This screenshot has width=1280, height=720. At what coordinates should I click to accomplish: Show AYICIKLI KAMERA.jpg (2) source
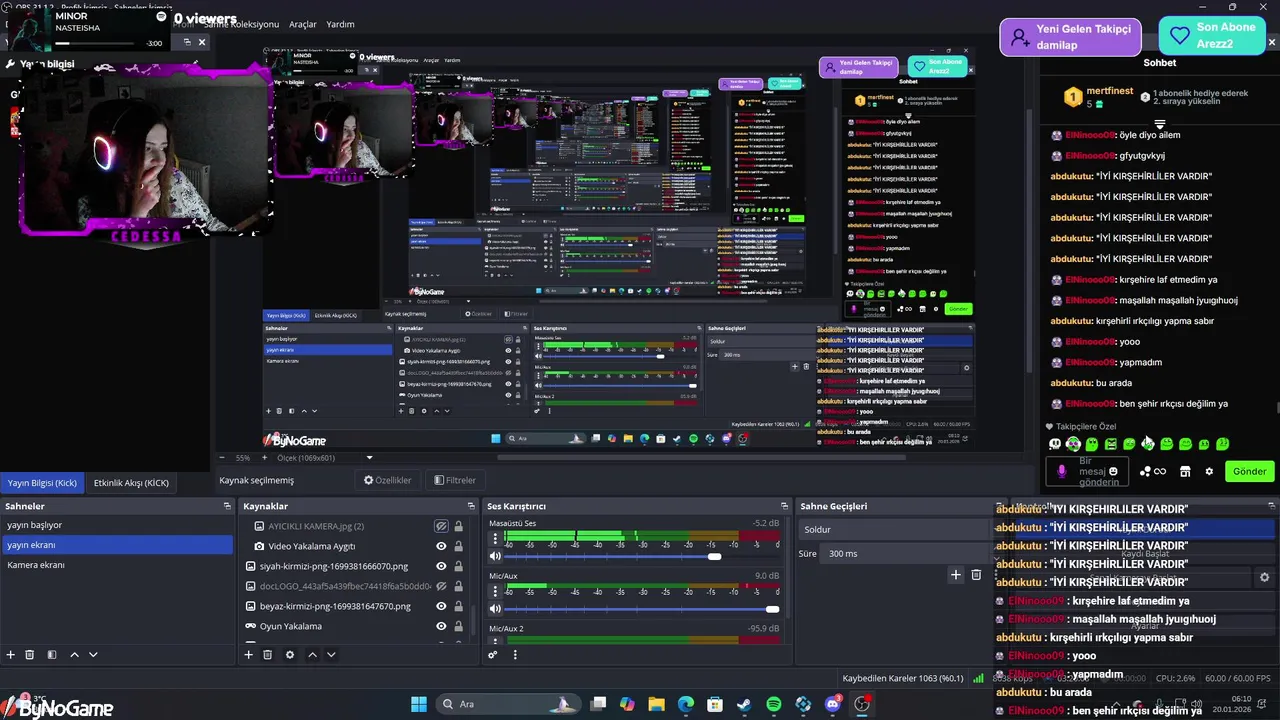click(441, 526)
